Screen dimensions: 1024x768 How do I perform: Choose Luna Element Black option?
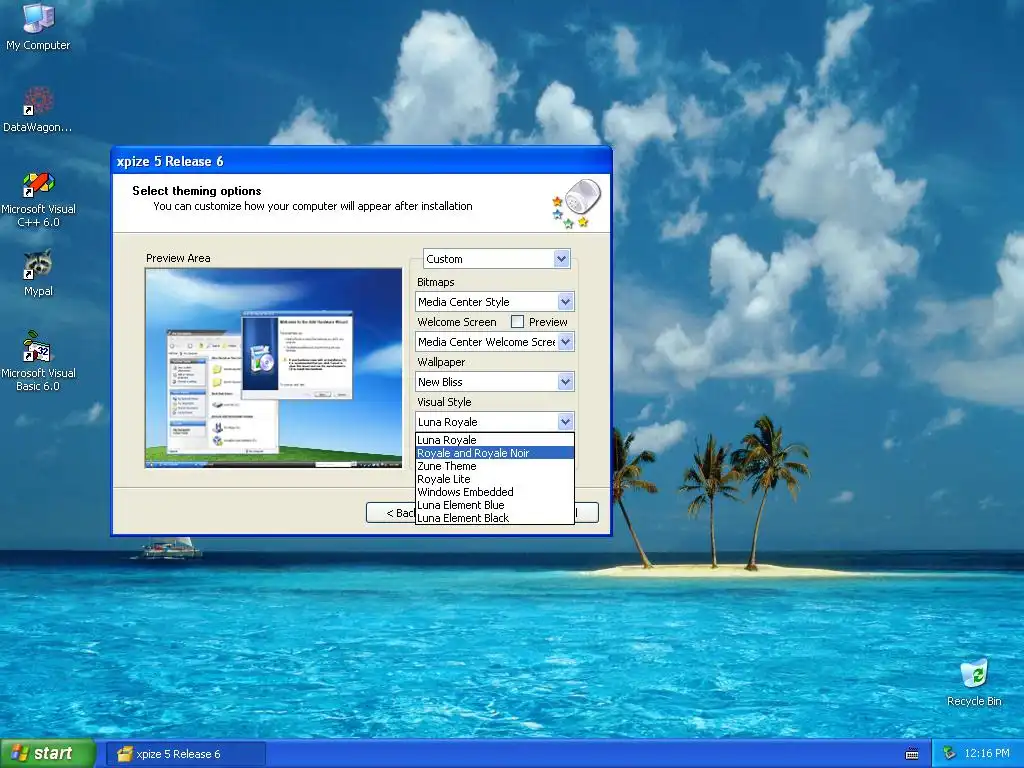coord(495,518)
